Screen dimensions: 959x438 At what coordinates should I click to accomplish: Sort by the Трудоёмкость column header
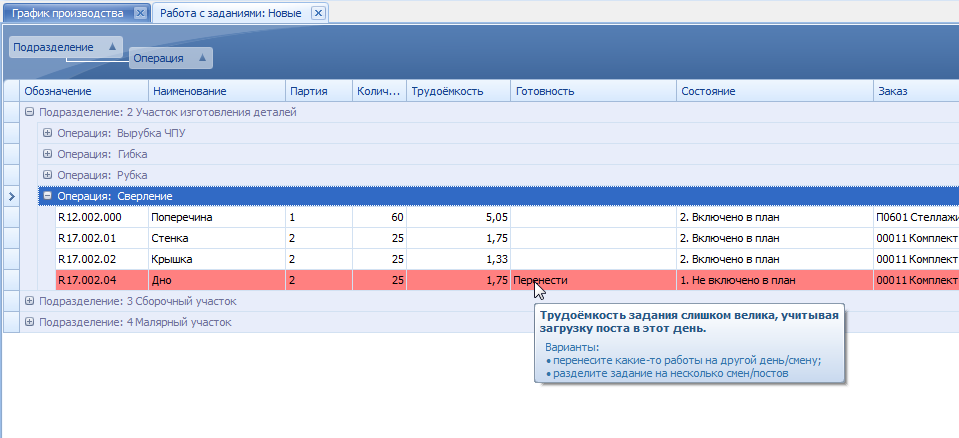(458, 91)
